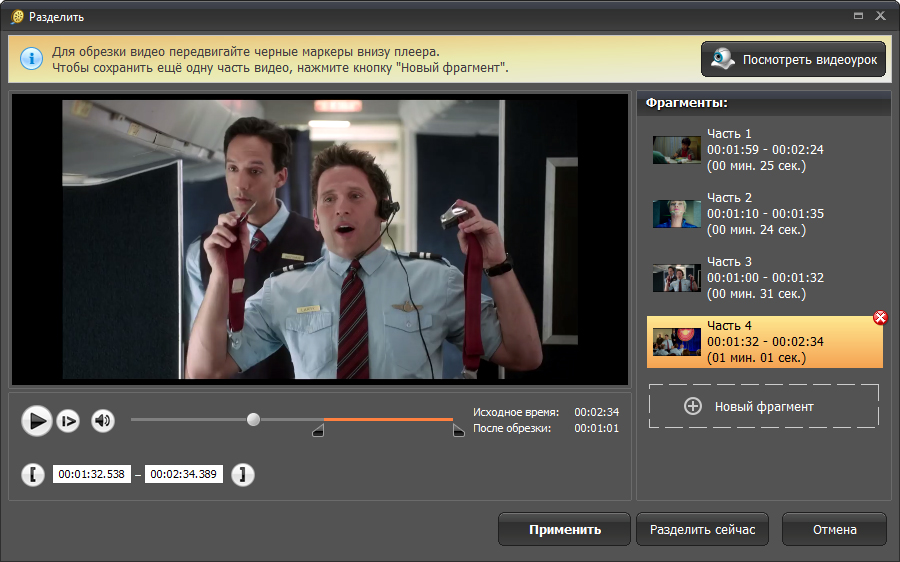900x562 pixels.
Task: Click the blue info icon
Action: tap(32, 59)
